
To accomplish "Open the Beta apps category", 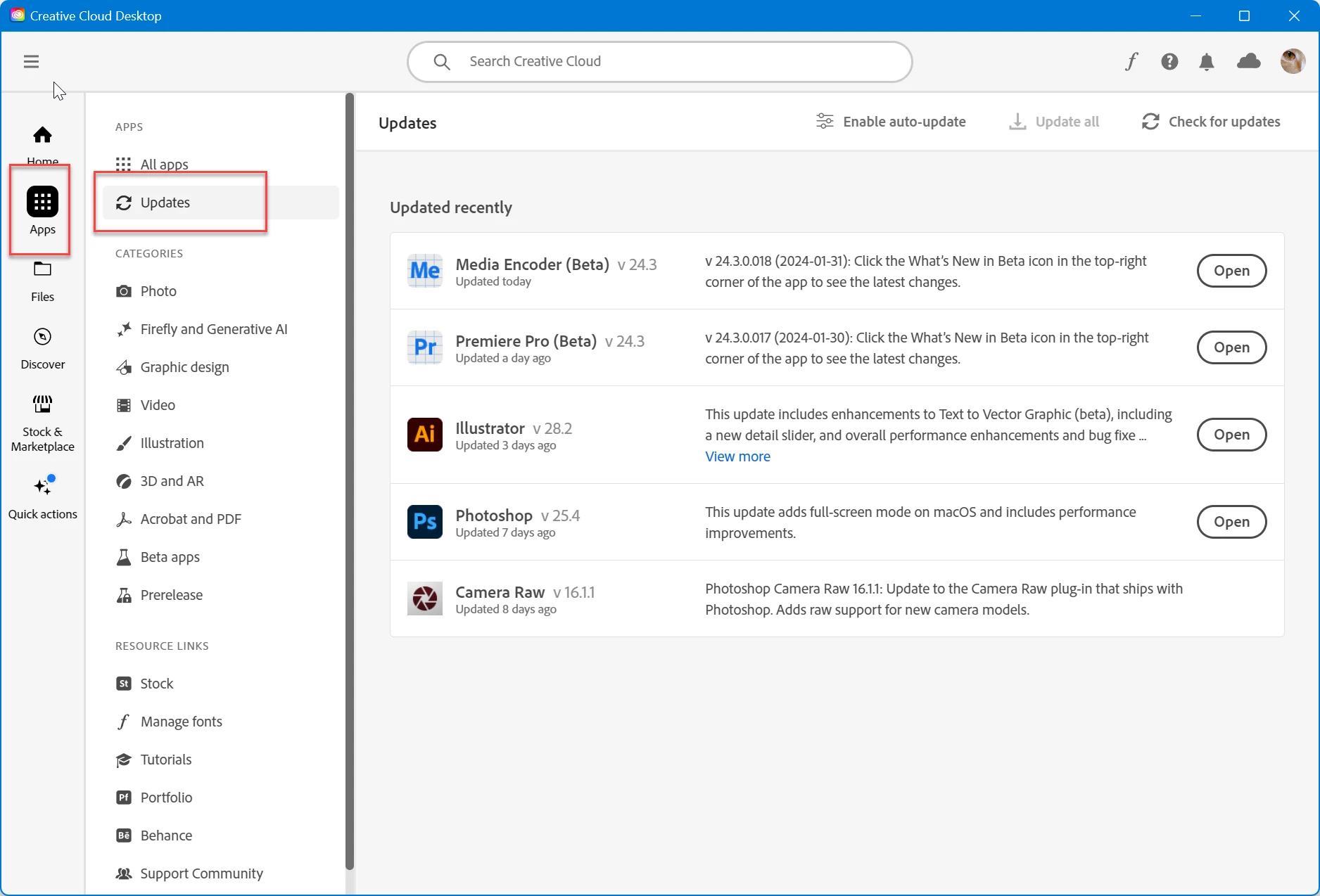I will [x=220, y=557].
